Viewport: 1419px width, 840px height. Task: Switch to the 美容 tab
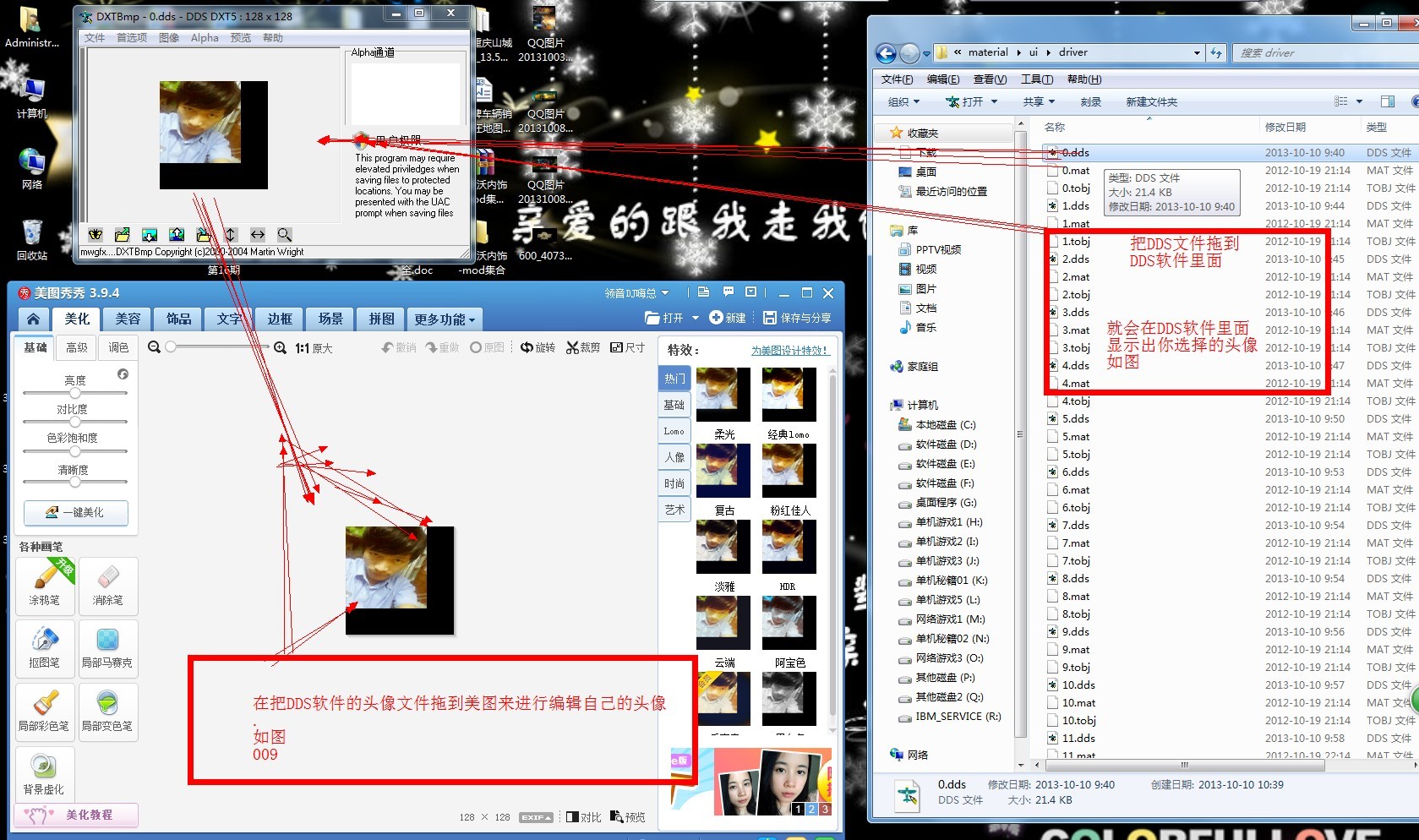pyautogui.click(x=128, y=319)
